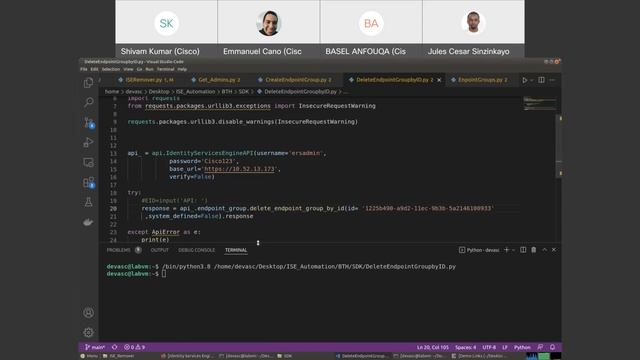The height and width of the screenshot is (360, 640).
Task: Synchronize changes in status bar
Action: (x=115, y=347)
